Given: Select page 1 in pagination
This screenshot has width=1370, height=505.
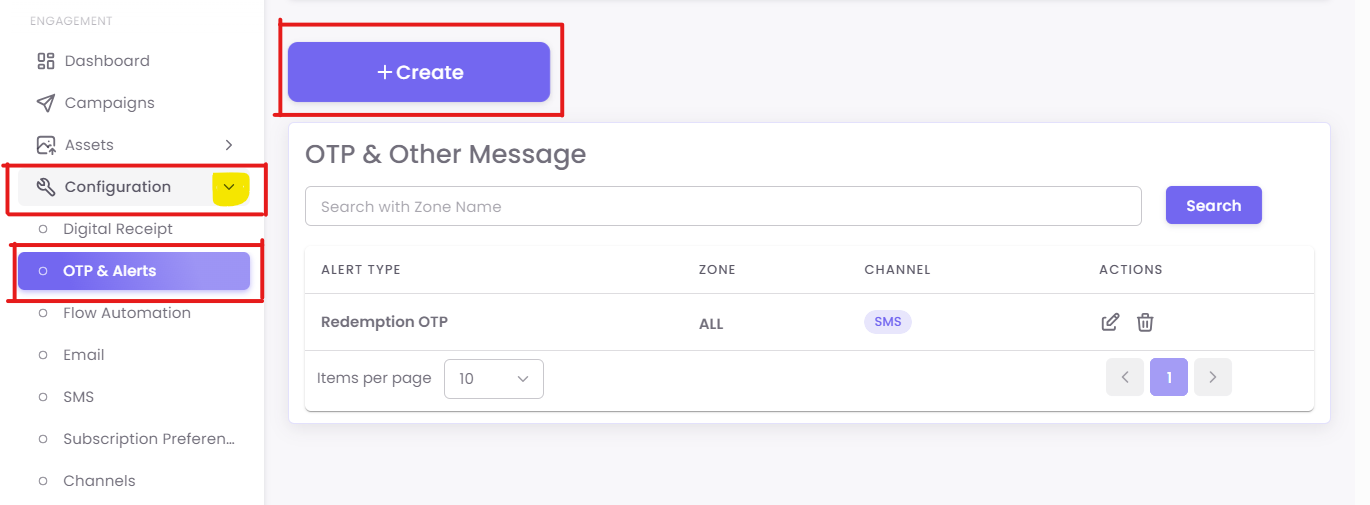Looking at the screenshot, I should (1169, 378).
